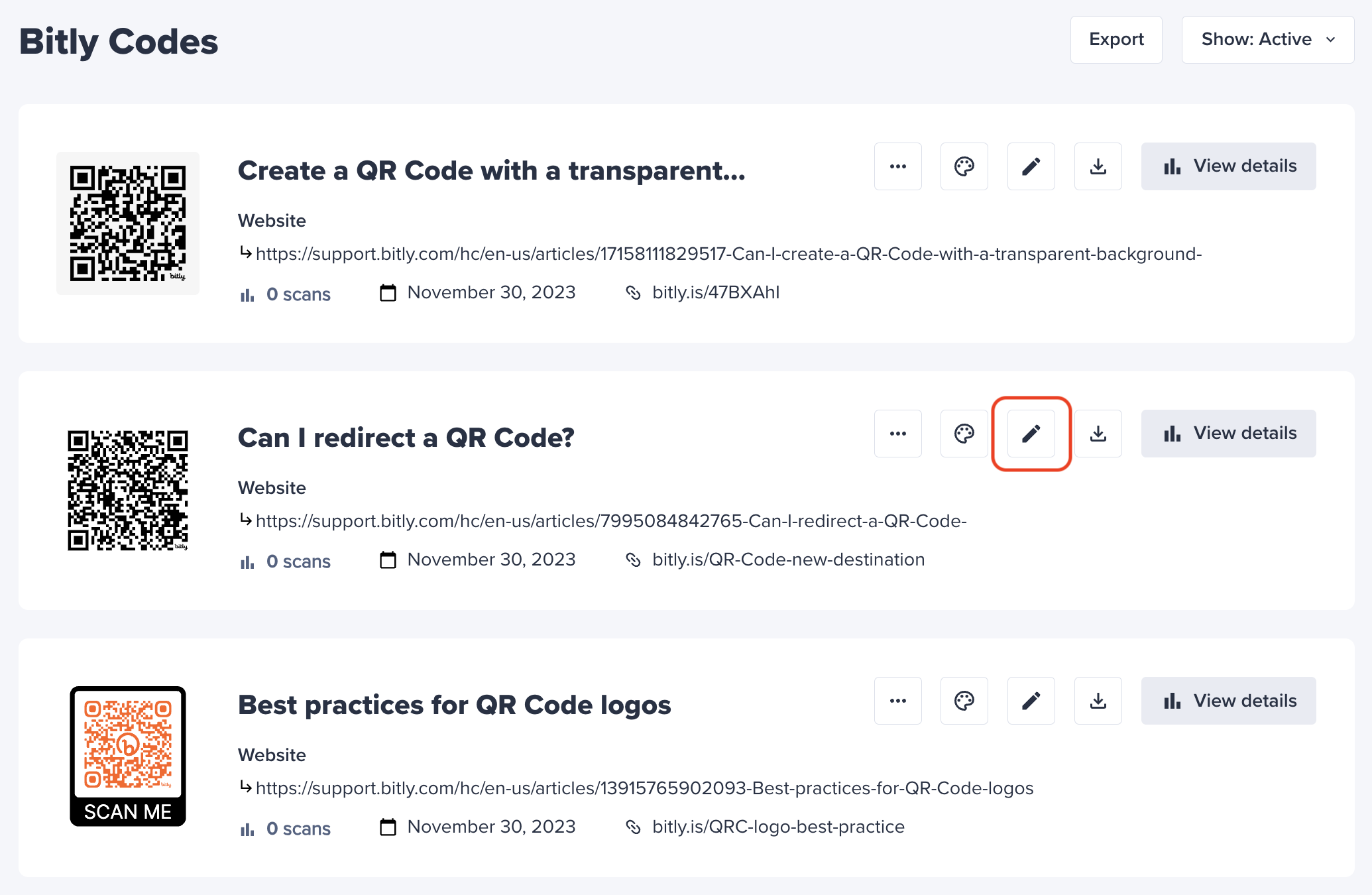This screenshot has height=895, width=1372.
Task: Edit the 'Create a QR Code with a transparent' code
Action: pos(1031,166)
